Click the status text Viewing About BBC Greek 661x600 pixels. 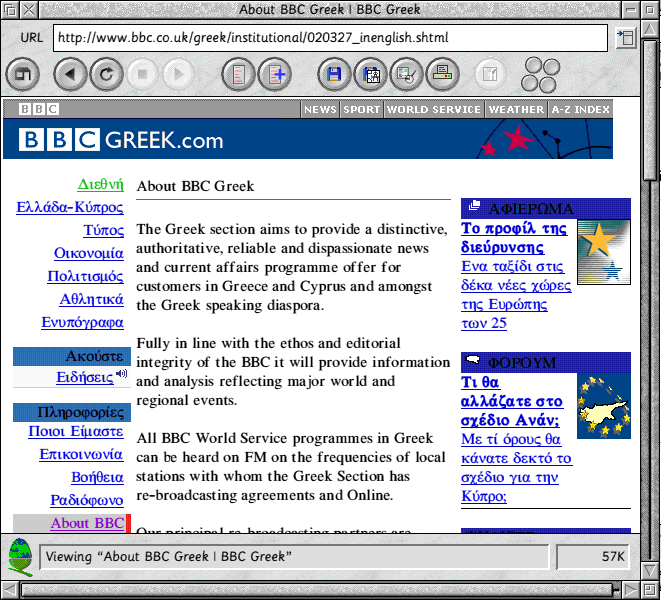169,557
